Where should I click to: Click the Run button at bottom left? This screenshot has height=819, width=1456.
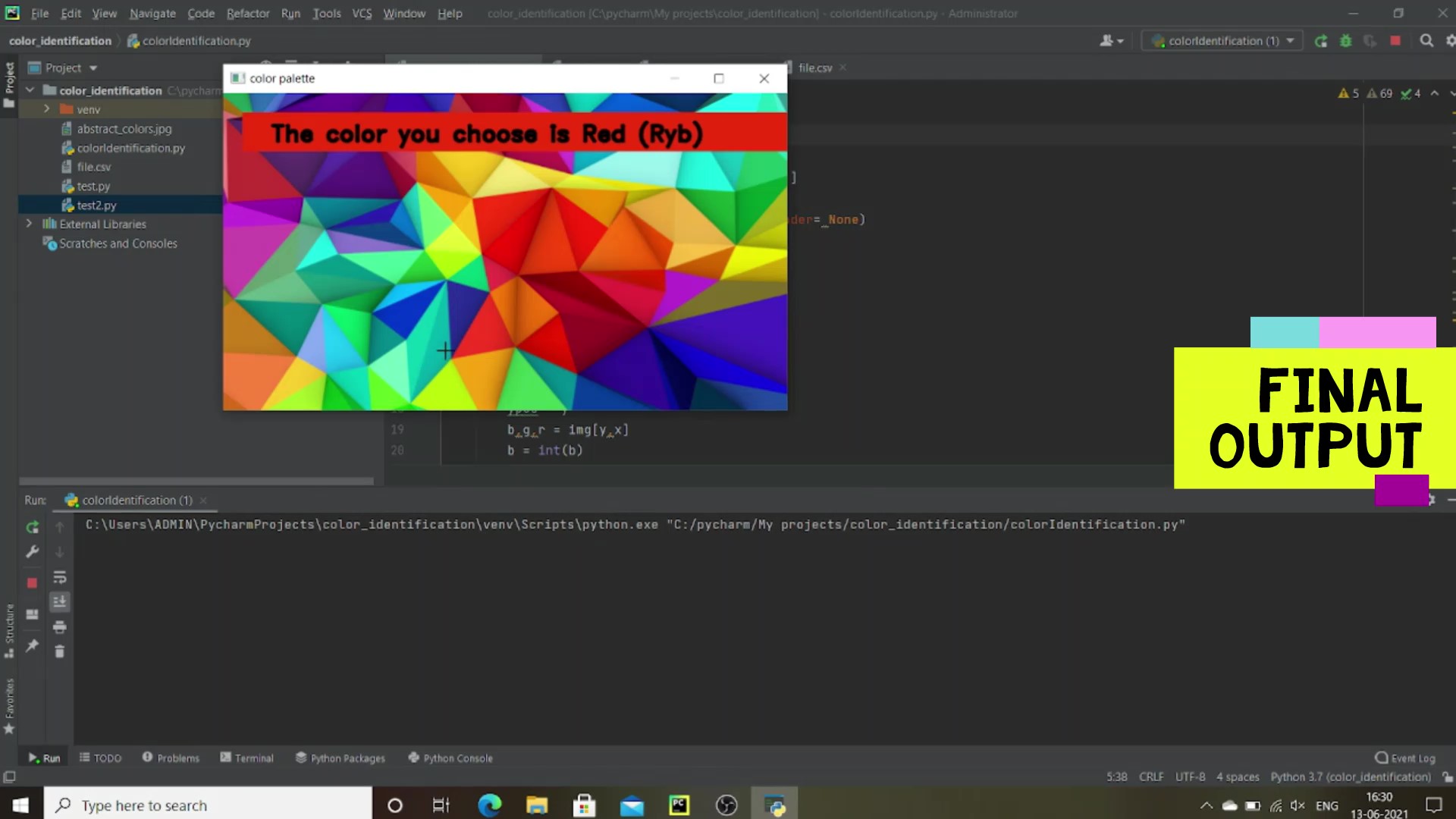pyautogui.click(x=44, y=758)
